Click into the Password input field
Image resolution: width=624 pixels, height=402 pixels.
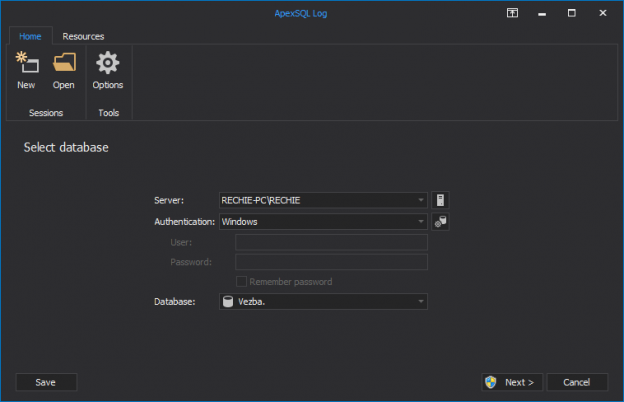tap(332, 262)
